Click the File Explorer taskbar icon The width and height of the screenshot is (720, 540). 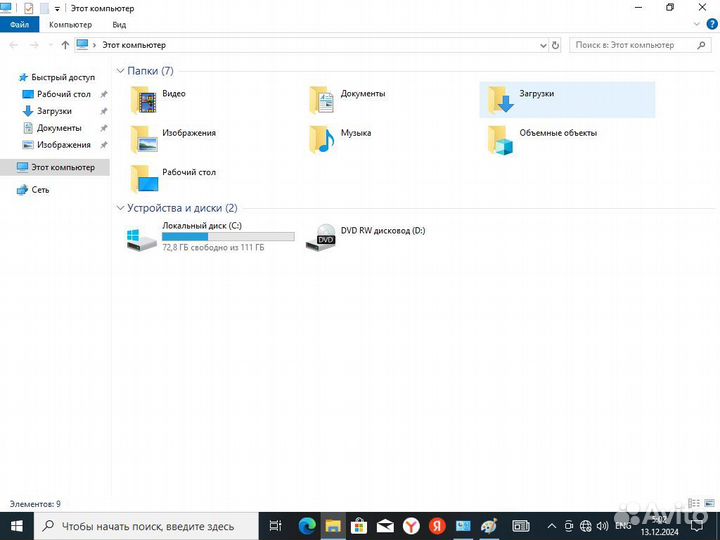coord(333,526)
